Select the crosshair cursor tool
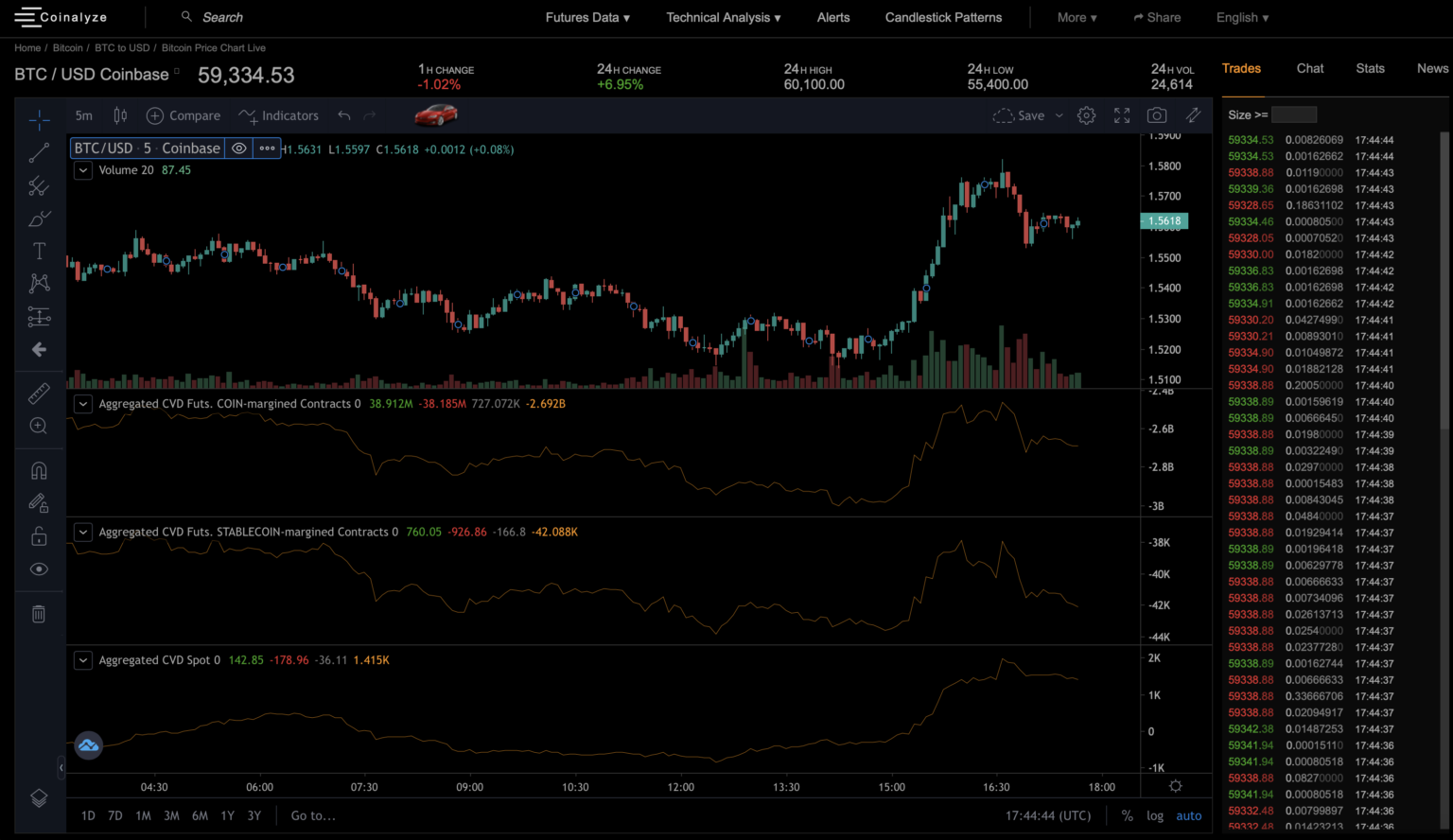Image resolution: width=1453 pixels, height=840 pixels. click(39, 119)
